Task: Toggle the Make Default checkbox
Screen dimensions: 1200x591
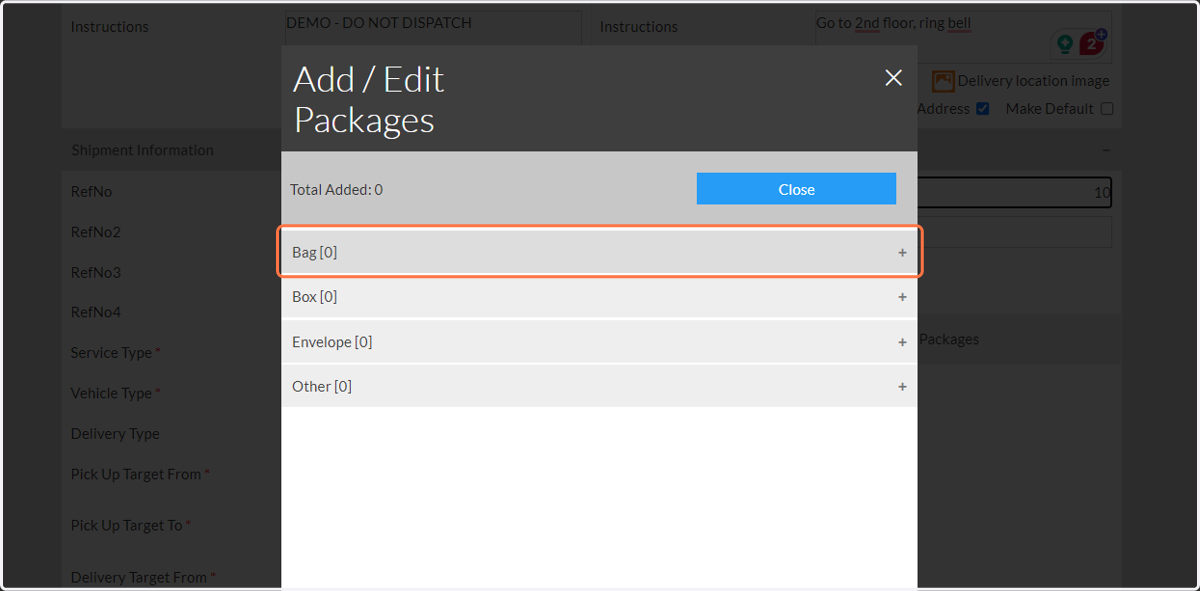Action: pyautogui.click(x=1107, y=109)
